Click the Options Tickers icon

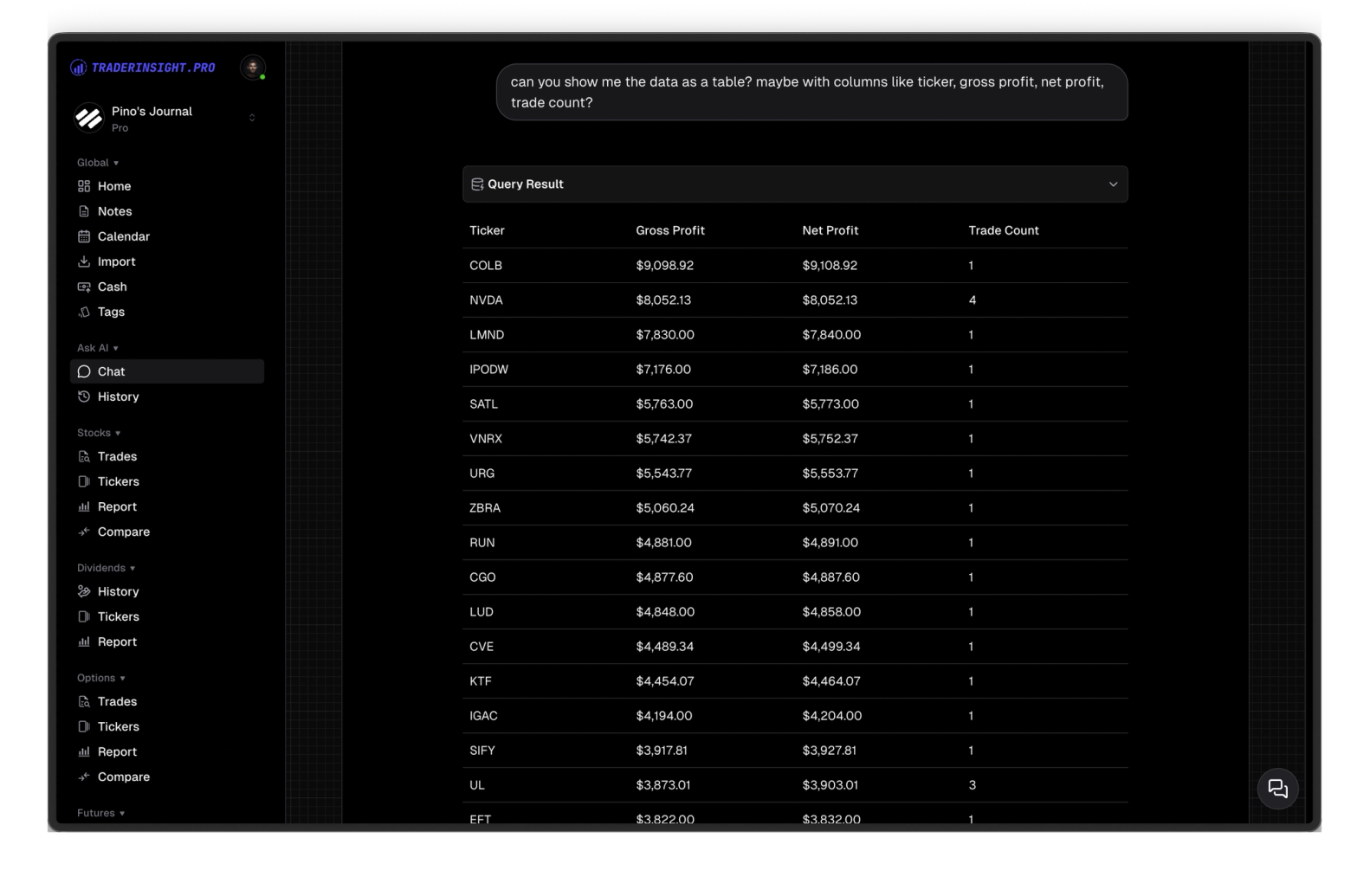(x=84, y=726)
